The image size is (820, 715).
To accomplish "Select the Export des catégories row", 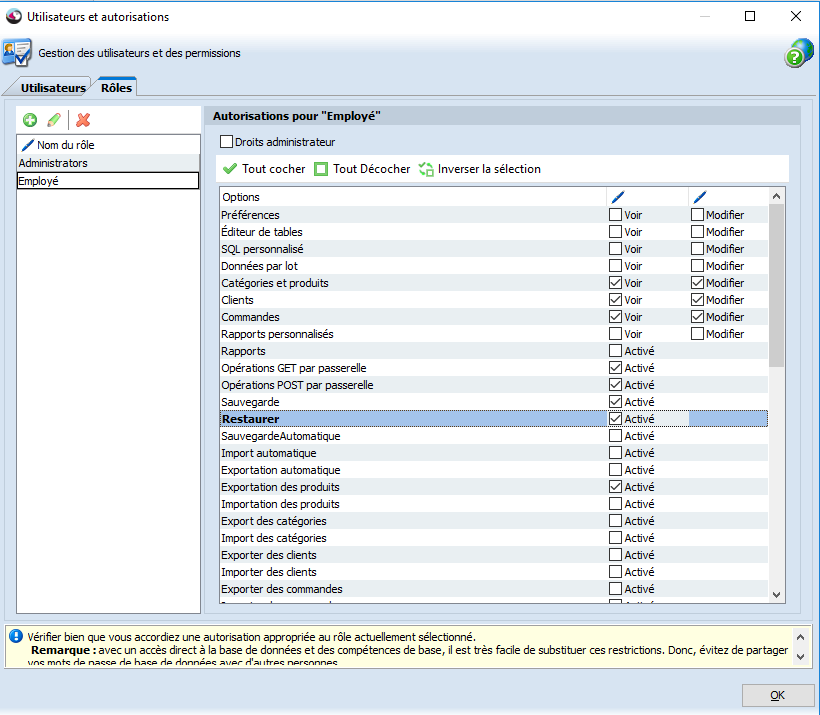I will 494,521.
